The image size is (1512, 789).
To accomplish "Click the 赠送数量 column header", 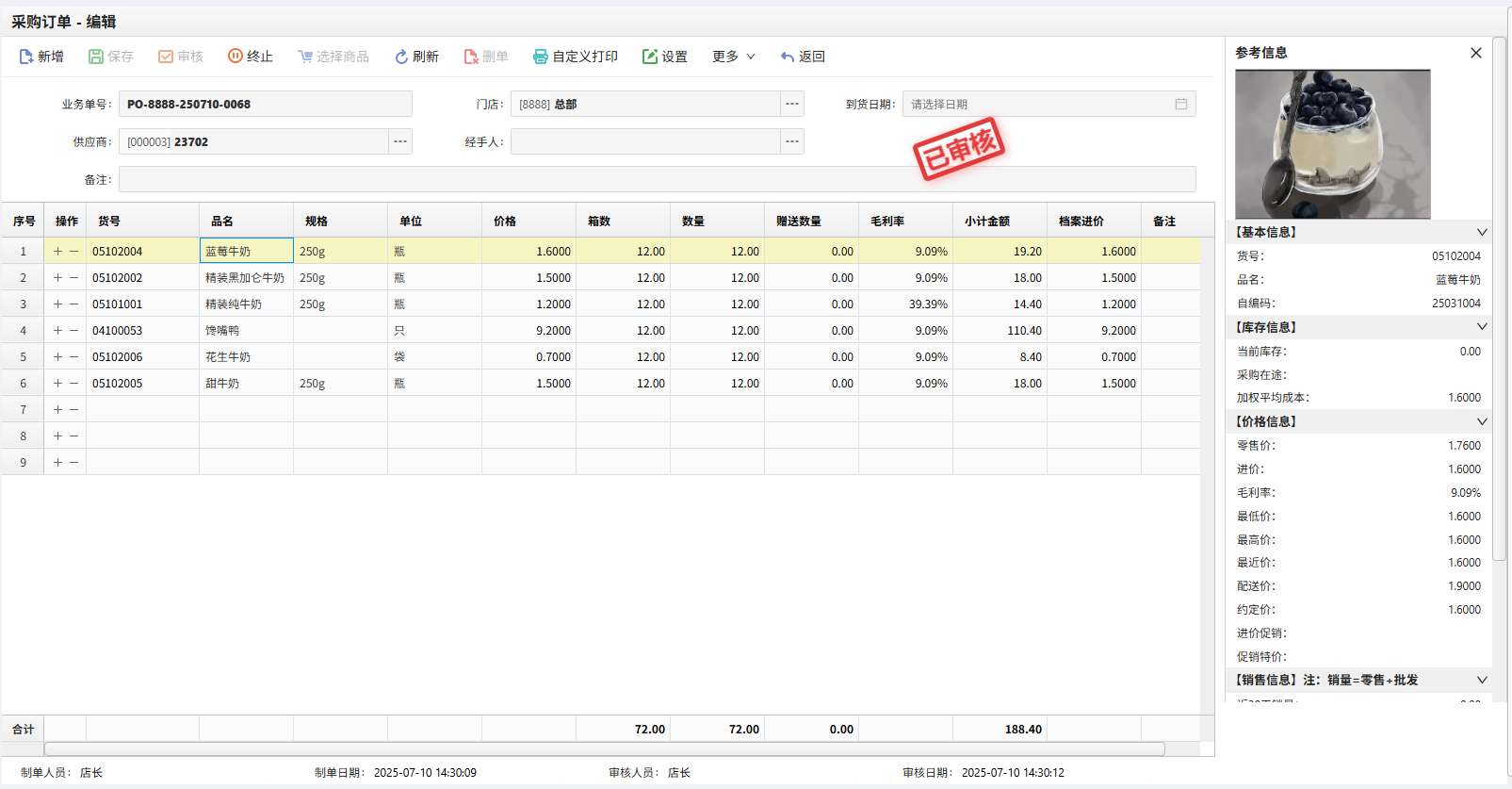I will point(812,221).
